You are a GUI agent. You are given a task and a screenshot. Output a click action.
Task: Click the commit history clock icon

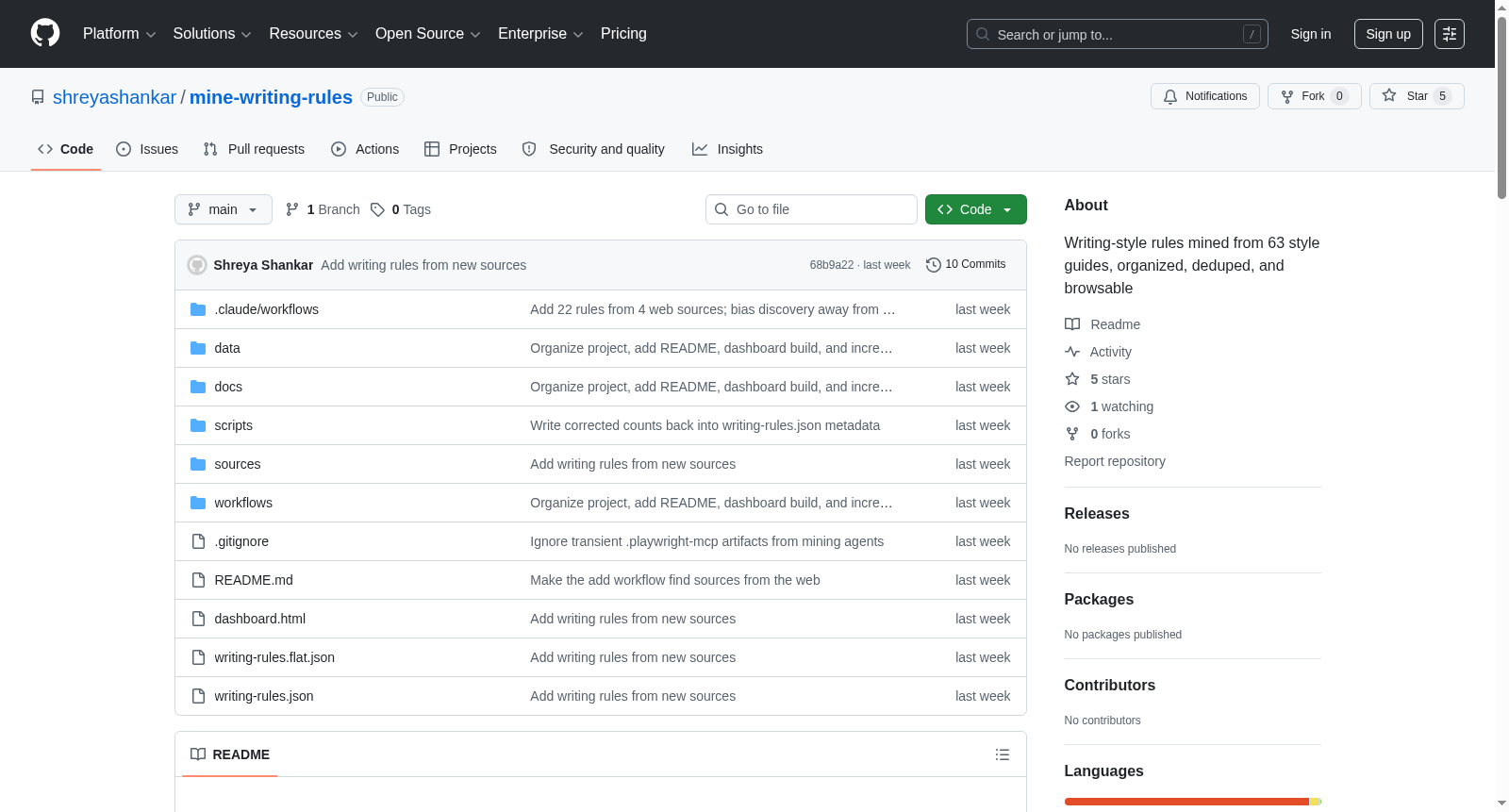(x=934, y=265)
